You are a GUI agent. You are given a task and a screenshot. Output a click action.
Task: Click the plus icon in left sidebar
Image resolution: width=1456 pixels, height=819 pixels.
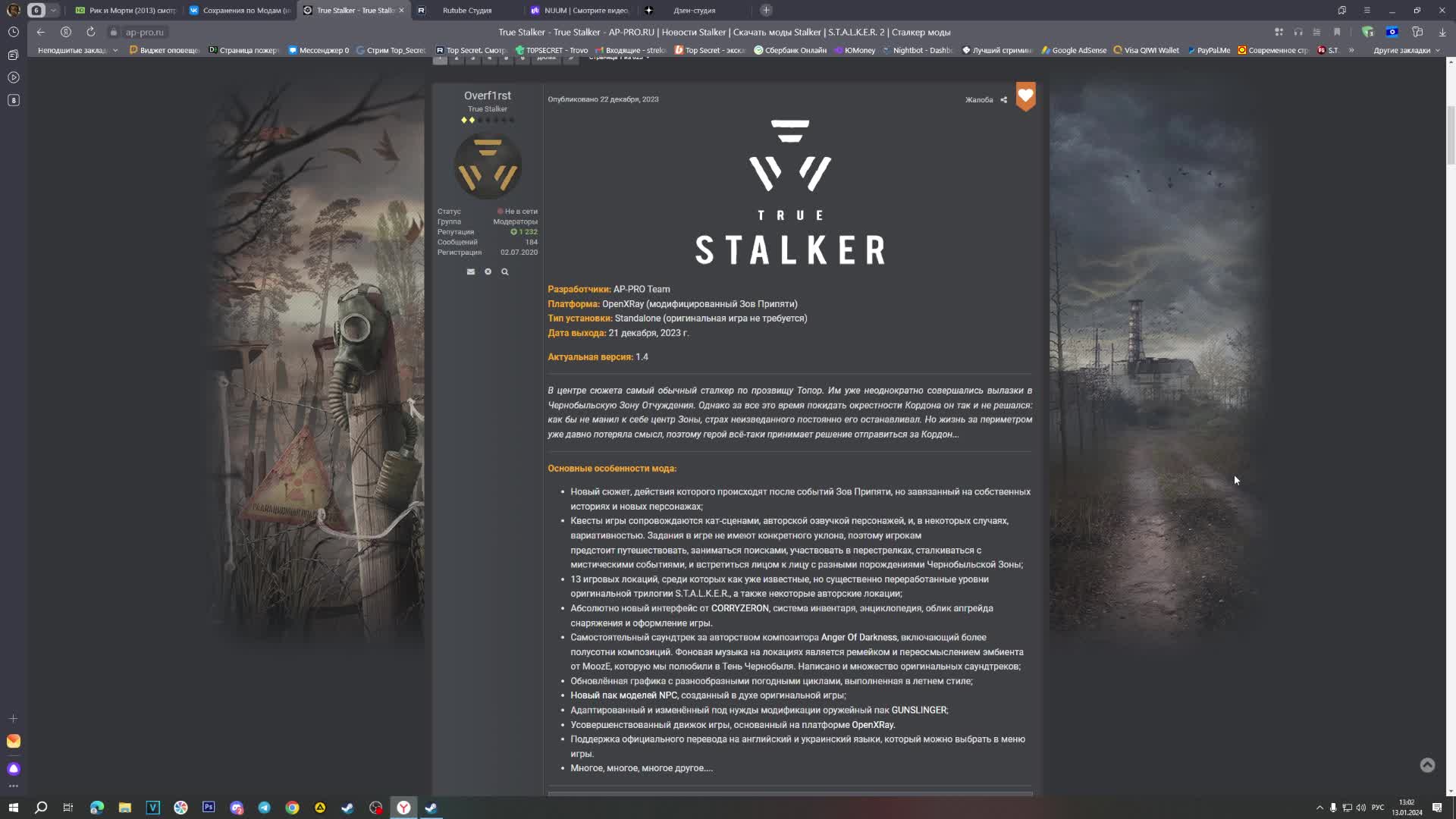(13, 718)
